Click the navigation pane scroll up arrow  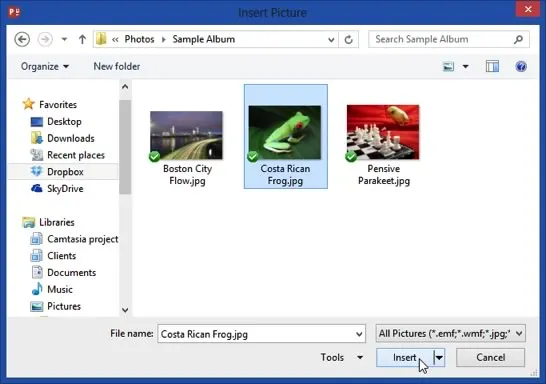click(x=125, y=87)
